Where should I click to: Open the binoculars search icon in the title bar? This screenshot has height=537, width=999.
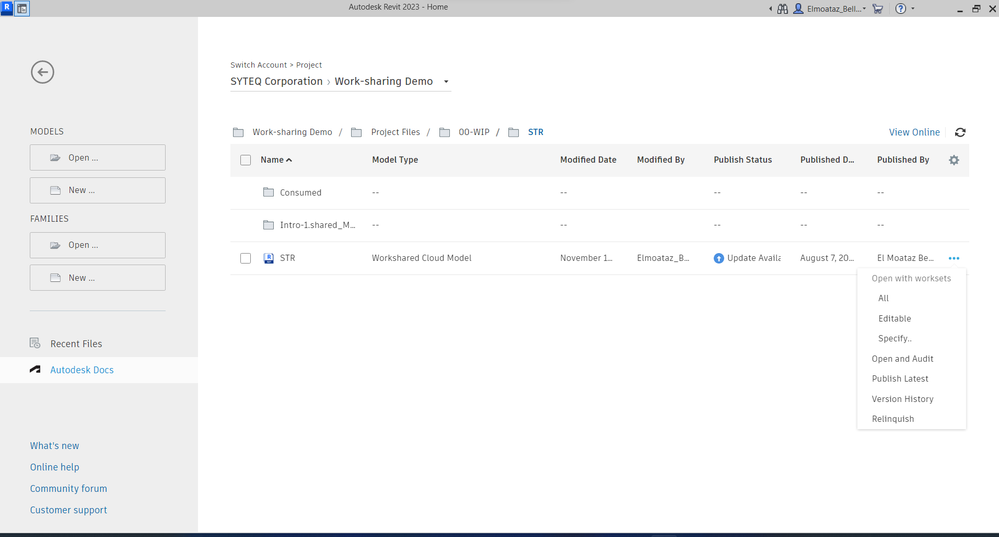[x=782, y=9]
